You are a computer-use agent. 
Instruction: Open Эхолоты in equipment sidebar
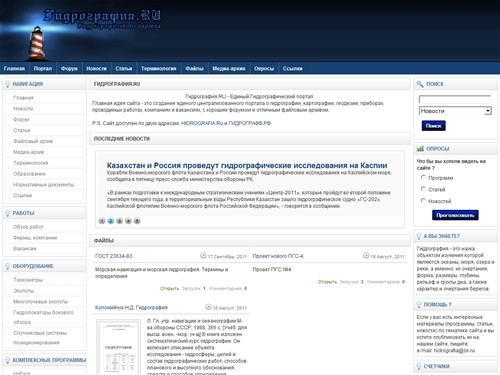pos(24,291)
